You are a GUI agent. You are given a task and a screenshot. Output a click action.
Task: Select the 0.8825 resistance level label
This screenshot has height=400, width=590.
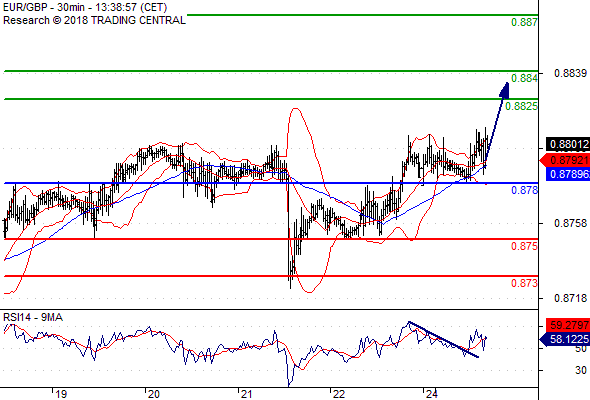(521, 106)
